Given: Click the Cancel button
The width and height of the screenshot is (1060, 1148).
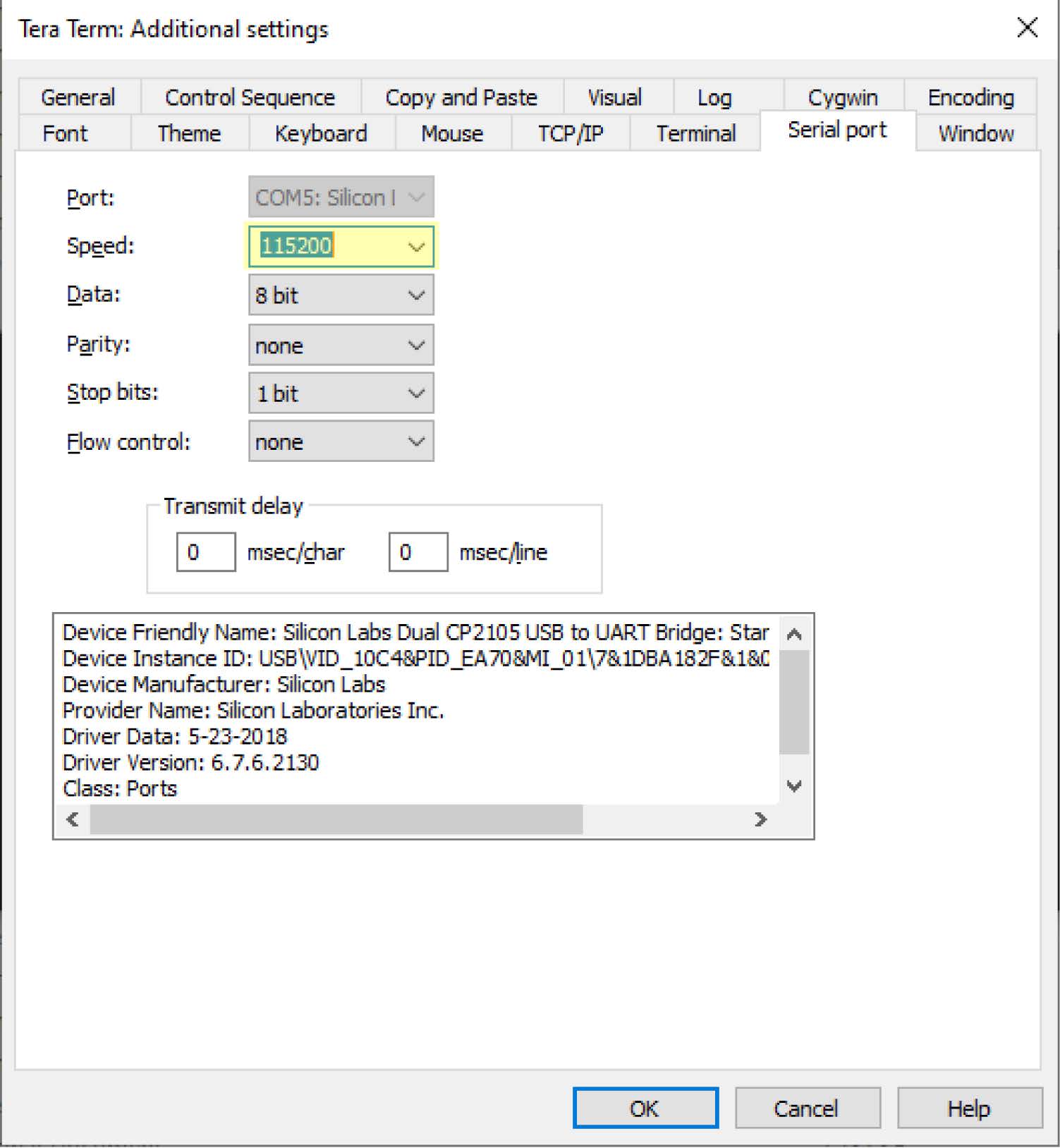Looking at the screenshot, I should (x=806, y=1109).
